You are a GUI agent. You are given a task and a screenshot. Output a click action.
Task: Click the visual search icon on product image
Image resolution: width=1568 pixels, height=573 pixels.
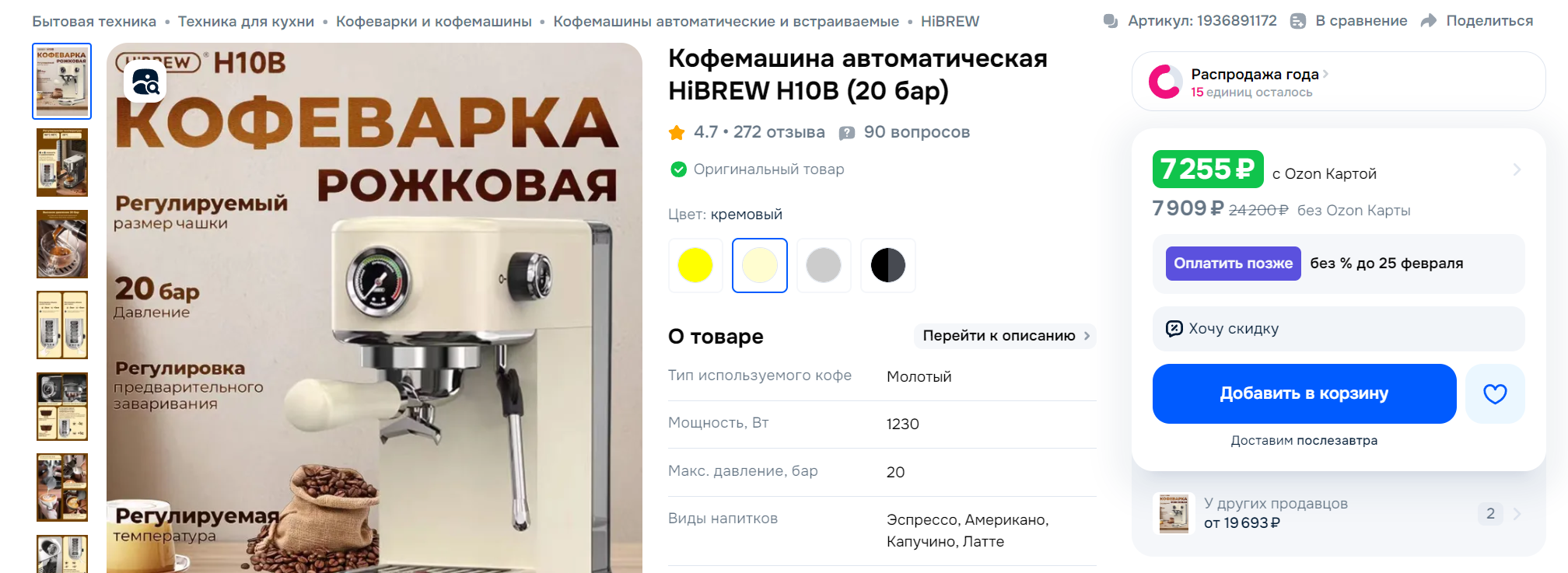coord(145,82)
